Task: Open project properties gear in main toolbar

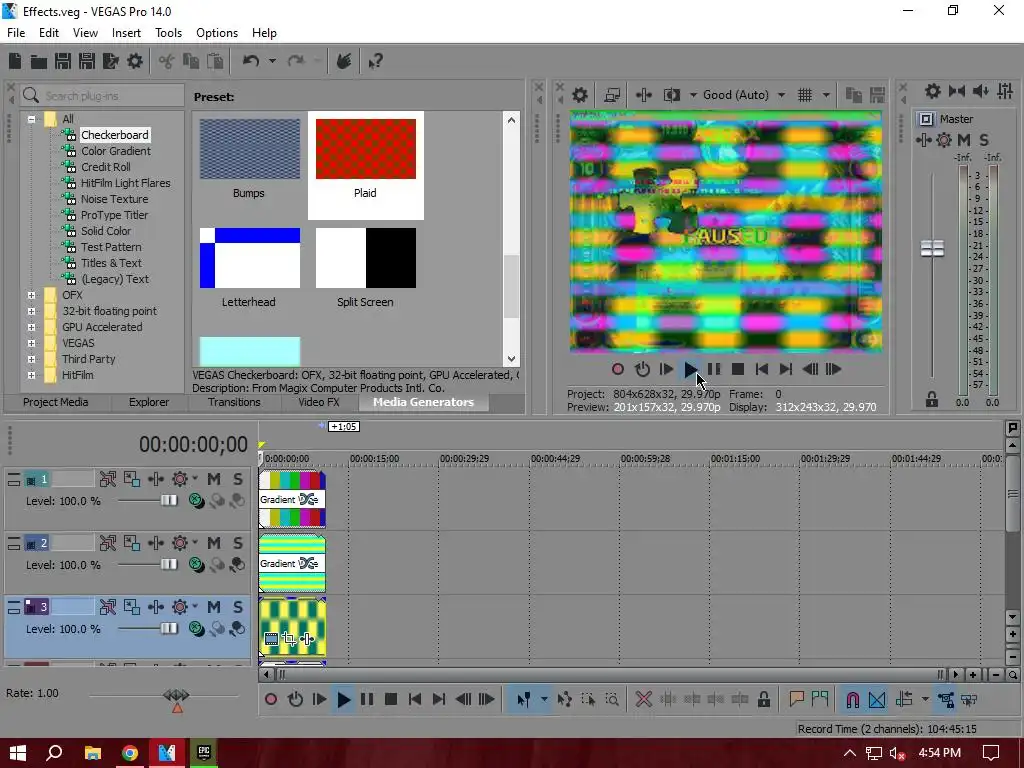Action: (135, 61)
